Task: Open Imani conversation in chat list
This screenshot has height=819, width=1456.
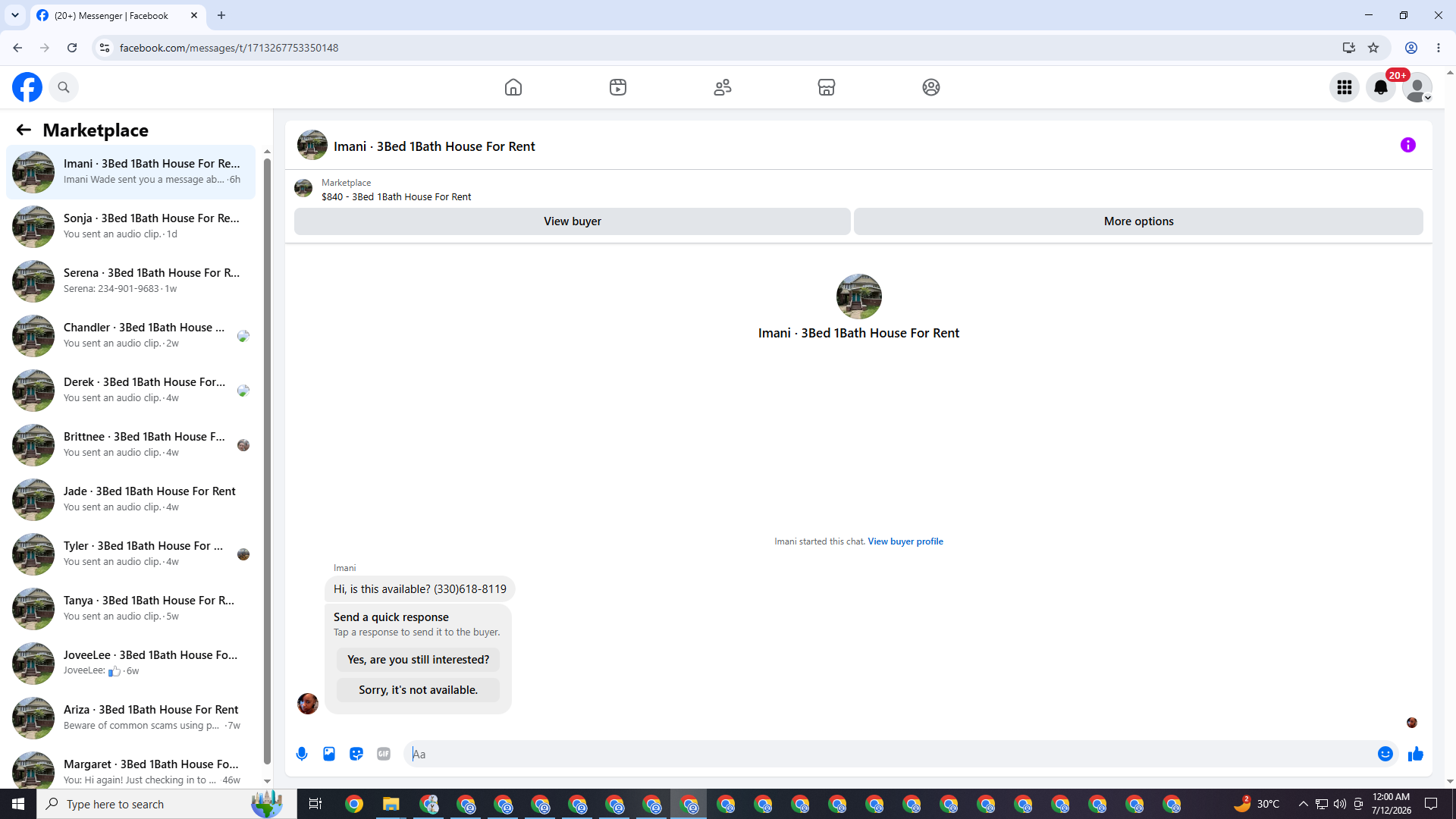Action: tap(130, 172)
